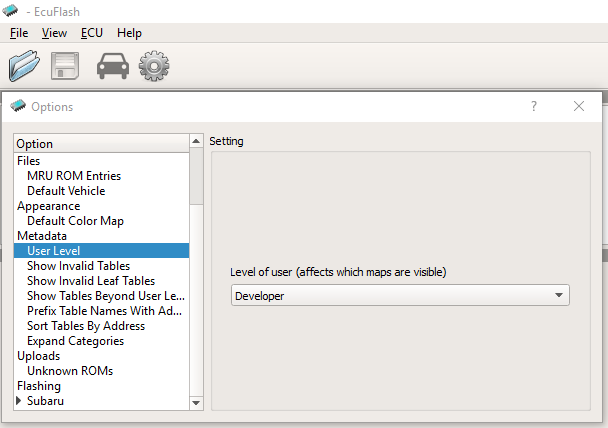Close the Options dialog

579,106
